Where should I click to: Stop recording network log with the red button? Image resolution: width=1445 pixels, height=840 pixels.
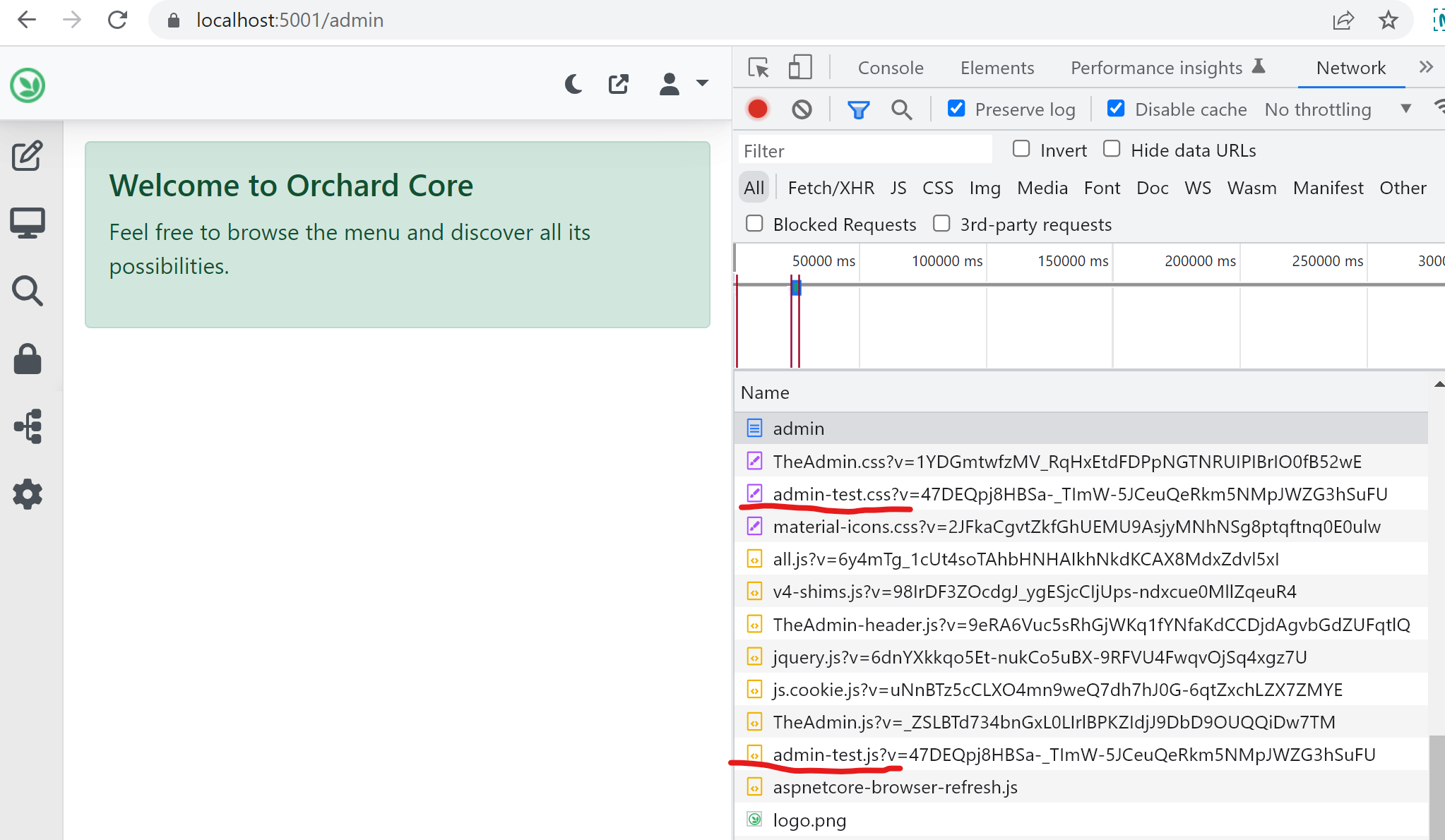click(x=757, y=109)
